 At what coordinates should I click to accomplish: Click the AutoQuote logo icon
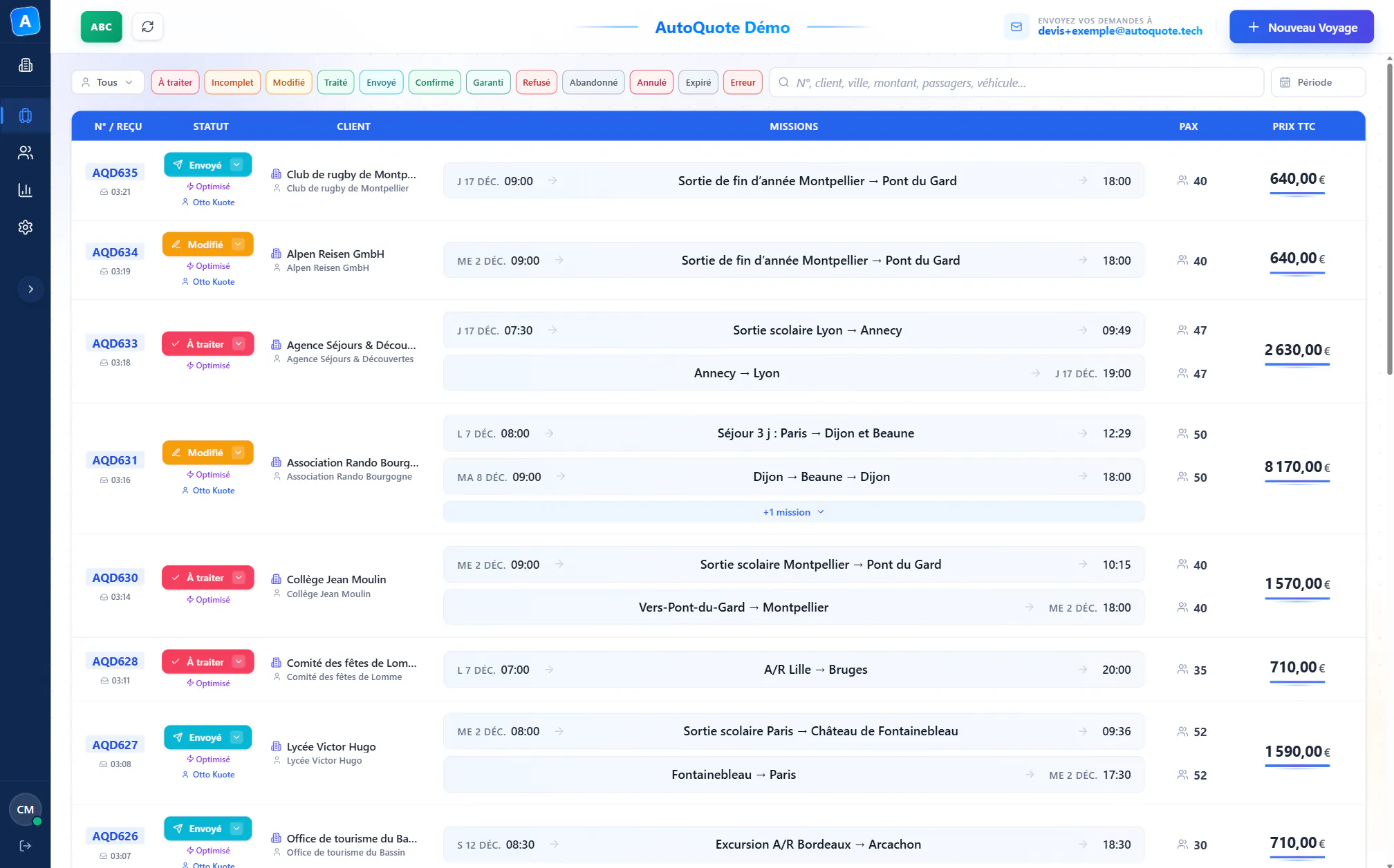25,21
